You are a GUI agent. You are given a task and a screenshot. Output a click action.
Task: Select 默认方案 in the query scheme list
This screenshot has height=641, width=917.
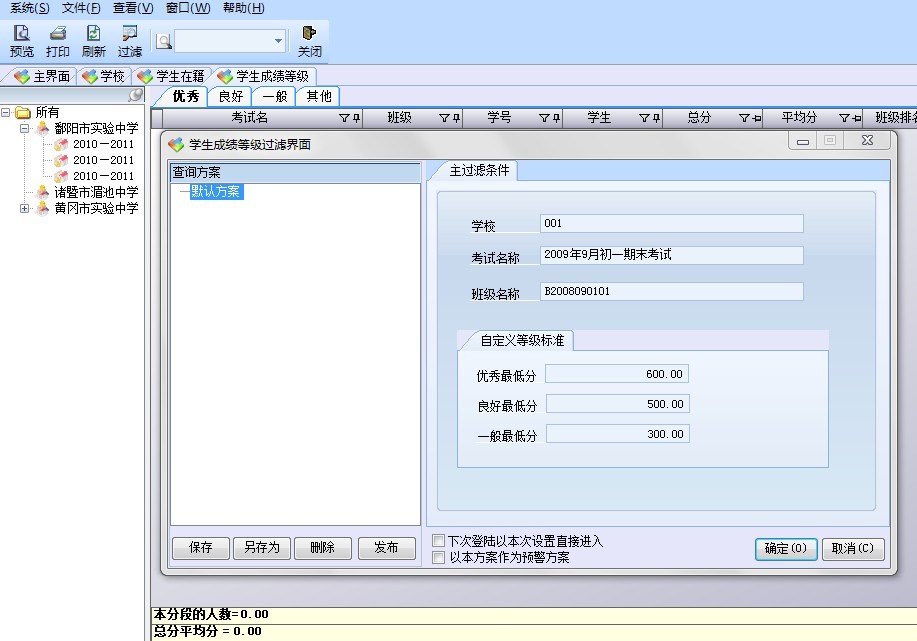coord(216,192)
